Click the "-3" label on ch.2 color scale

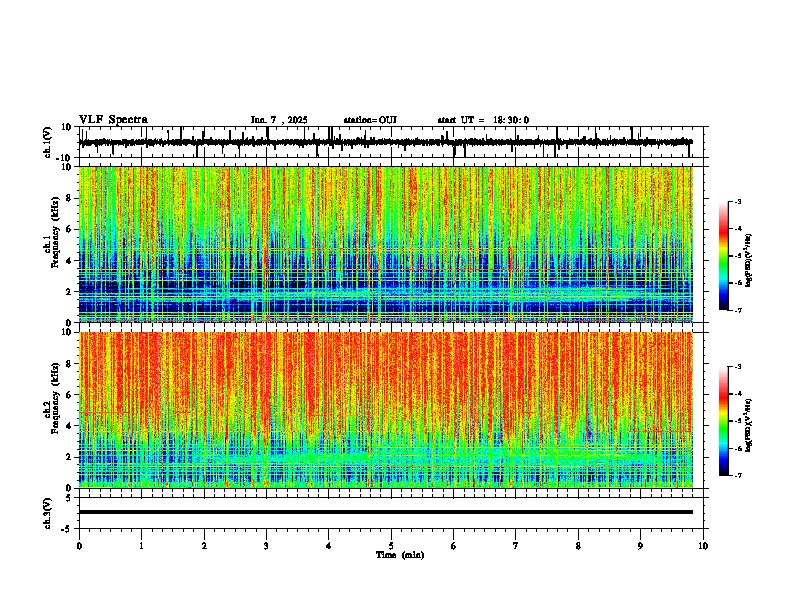738,367
